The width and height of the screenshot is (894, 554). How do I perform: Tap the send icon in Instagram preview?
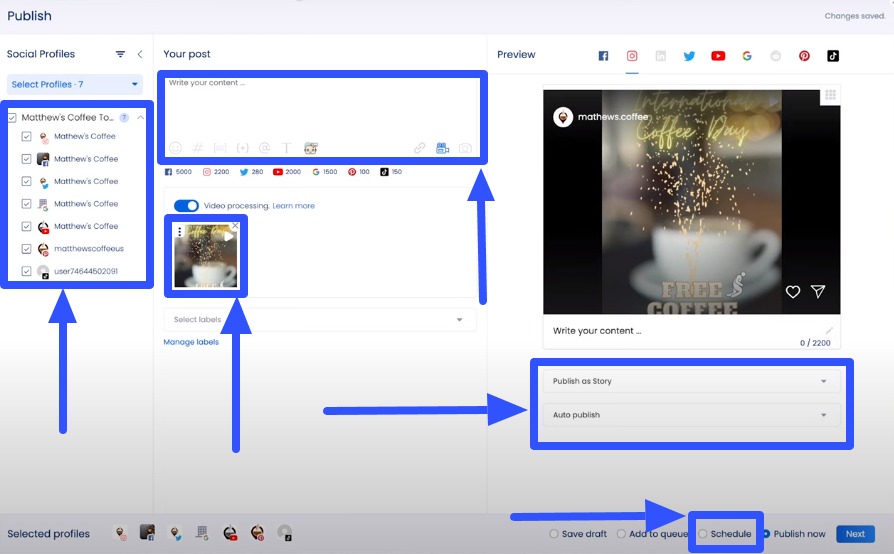click(818, 291)
